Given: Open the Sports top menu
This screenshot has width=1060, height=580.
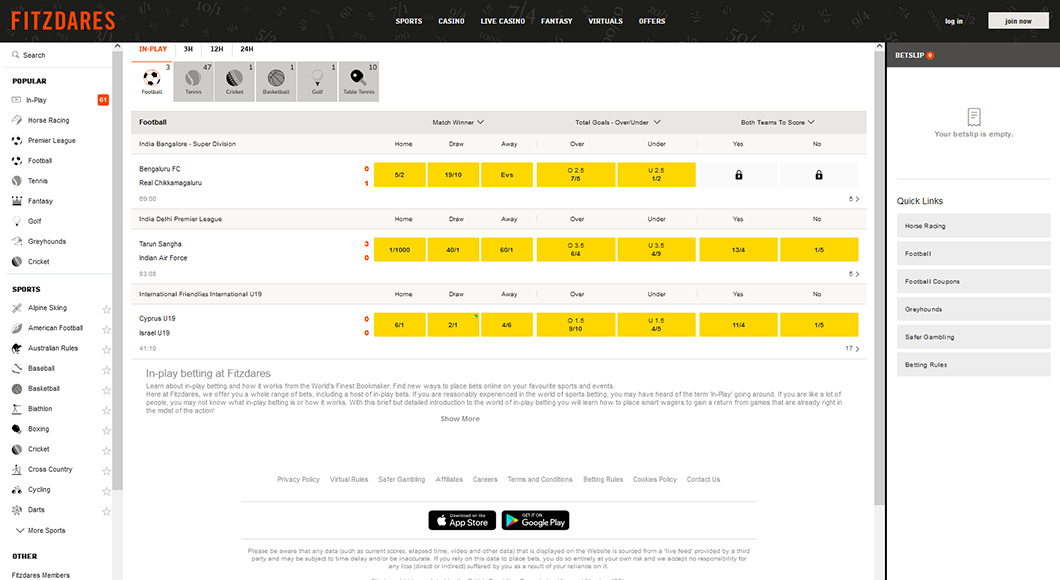Looking at the screenshot, I should tap(409, 21).
